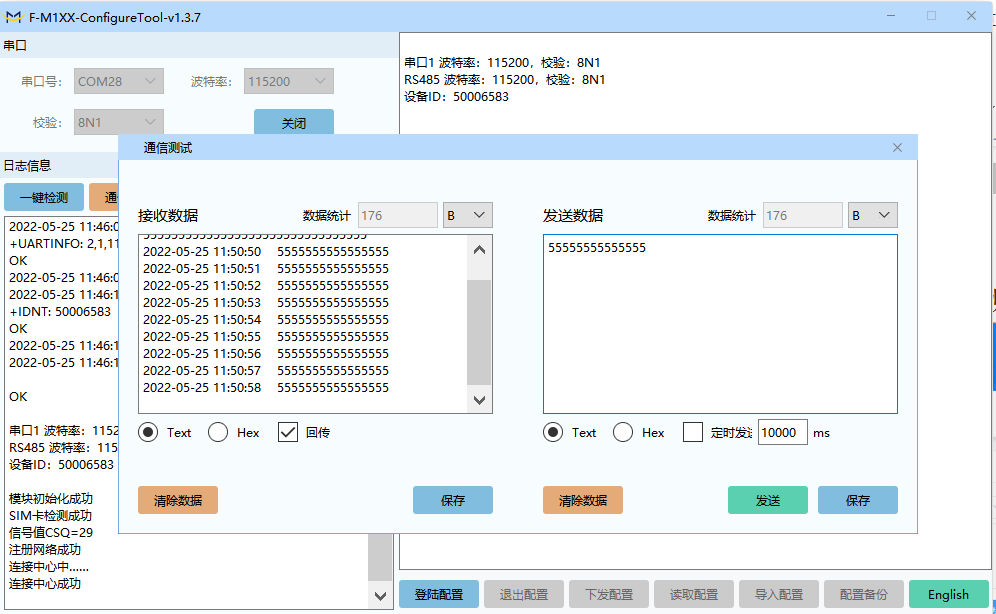Click the received data scrollbar thumb

480,332
